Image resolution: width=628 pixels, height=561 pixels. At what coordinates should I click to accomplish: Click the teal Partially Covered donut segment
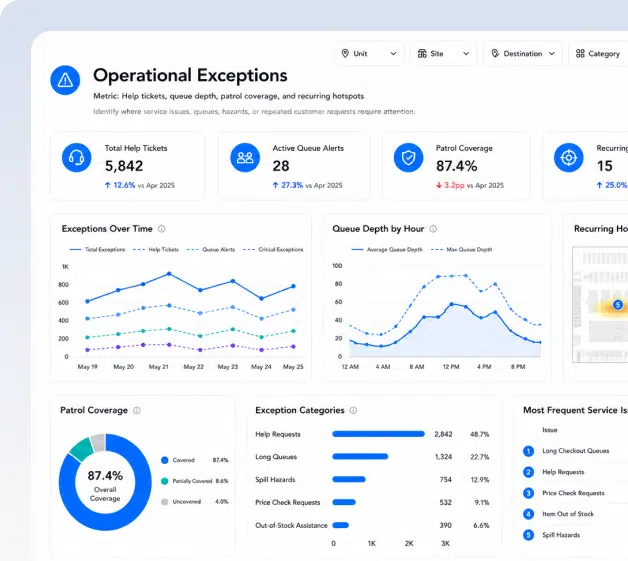[83, 449]
